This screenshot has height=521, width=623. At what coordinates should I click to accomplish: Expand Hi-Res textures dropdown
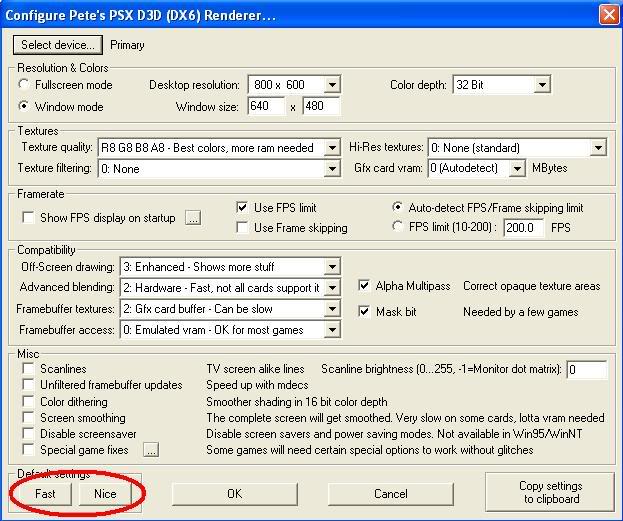click(597, 148)
